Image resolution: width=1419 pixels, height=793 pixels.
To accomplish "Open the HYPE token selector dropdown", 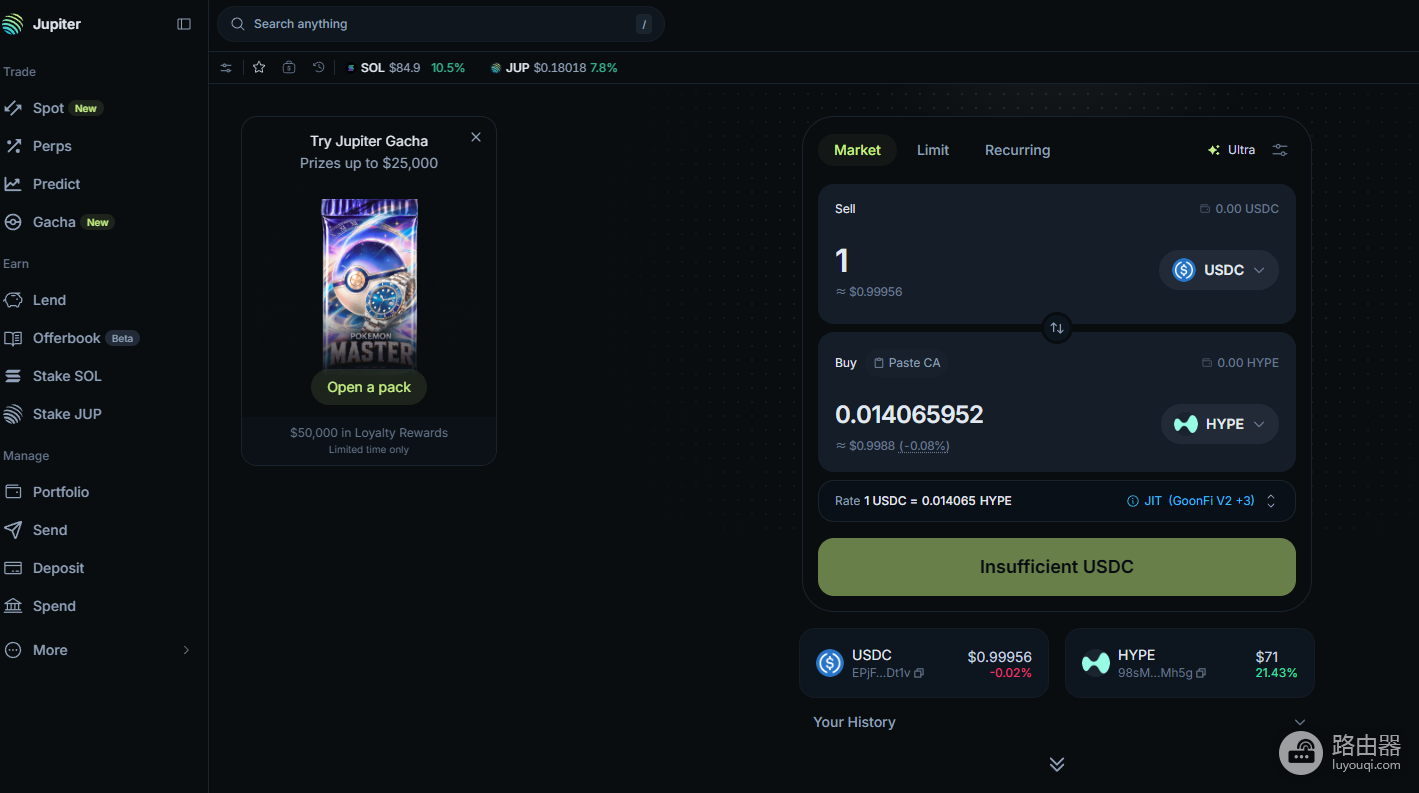I will (x=1220, y=424).
